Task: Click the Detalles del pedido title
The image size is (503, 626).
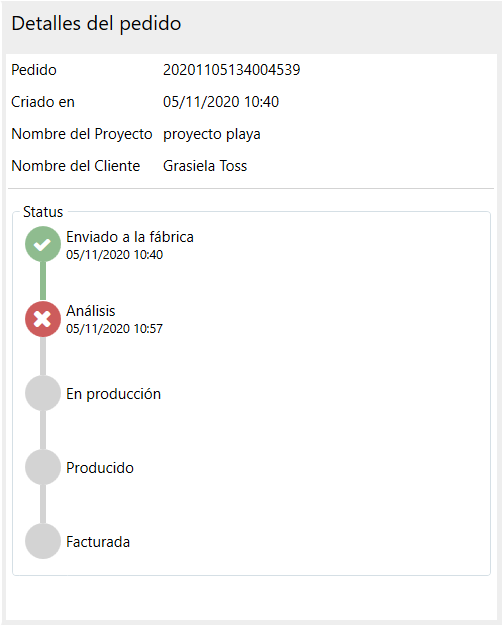Action: 96,23
